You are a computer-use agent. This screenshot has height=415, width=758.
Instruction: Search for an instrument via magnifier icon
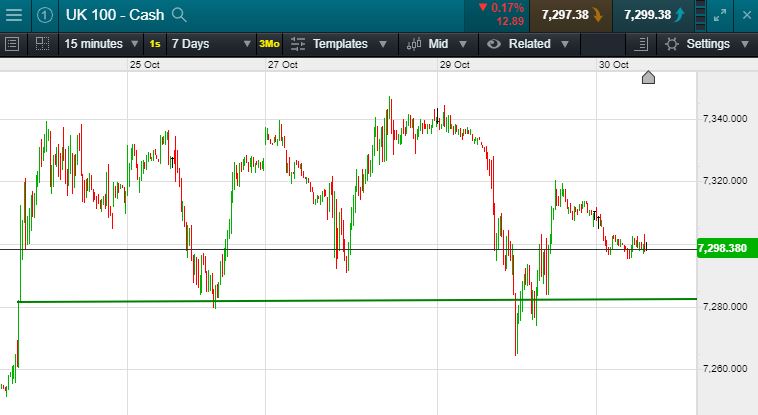tap(179, 15)
